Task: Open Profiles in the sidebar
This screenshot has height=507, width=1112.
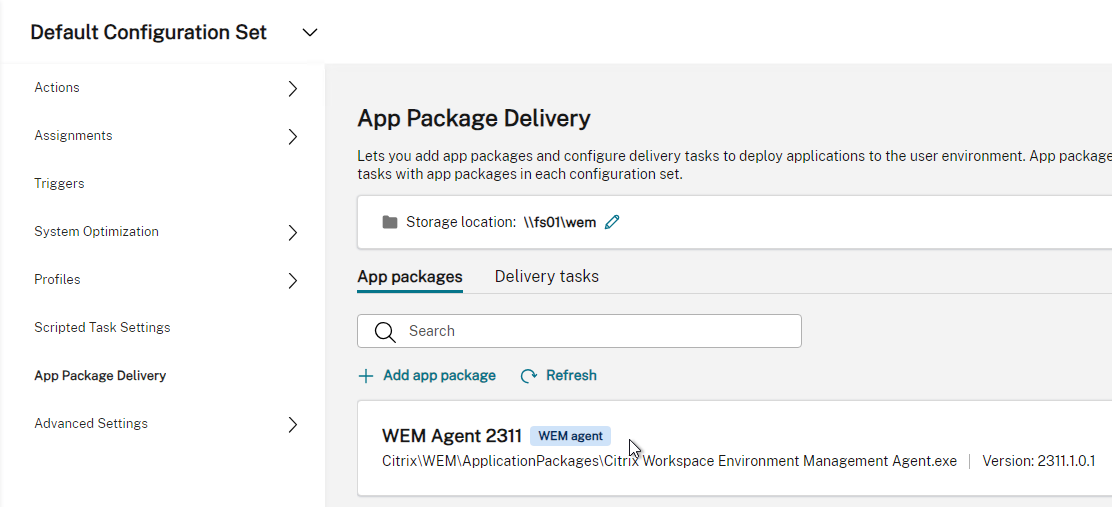Action: point(57,279)
